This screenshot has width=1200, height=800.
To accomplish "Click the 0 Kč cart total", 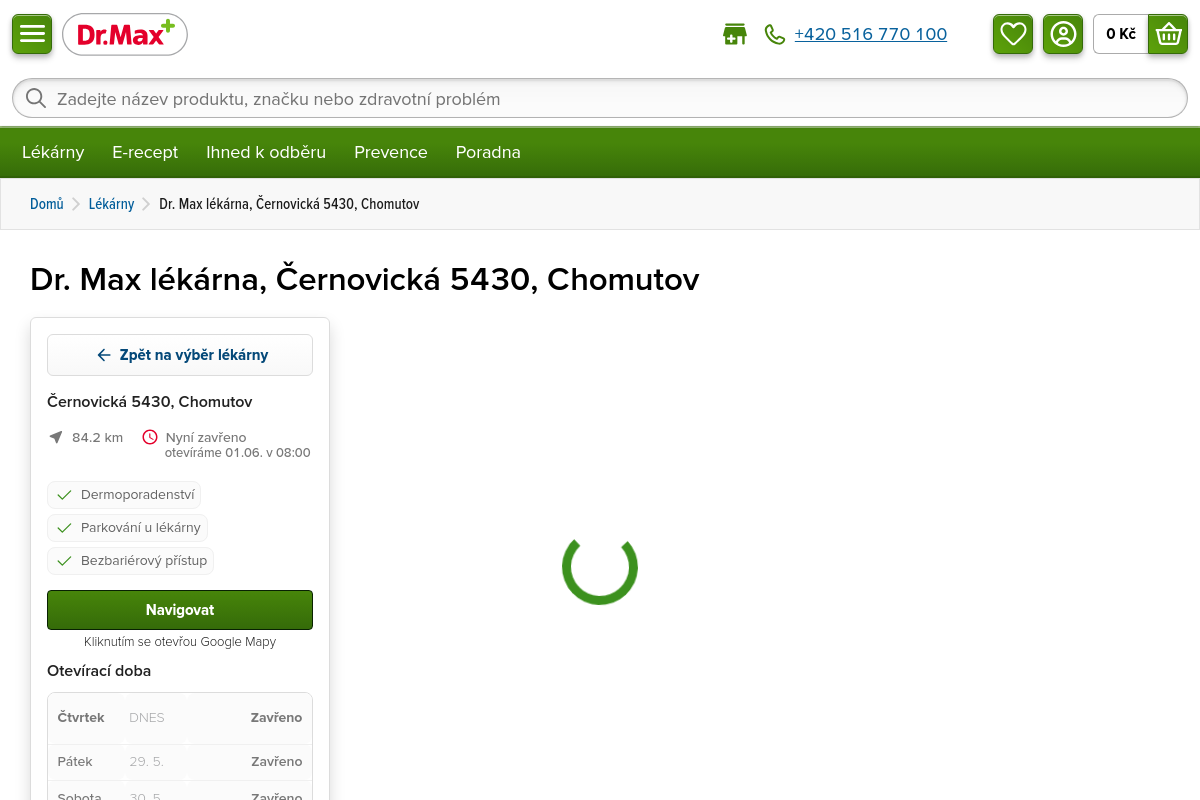I will click(1121, 34).
